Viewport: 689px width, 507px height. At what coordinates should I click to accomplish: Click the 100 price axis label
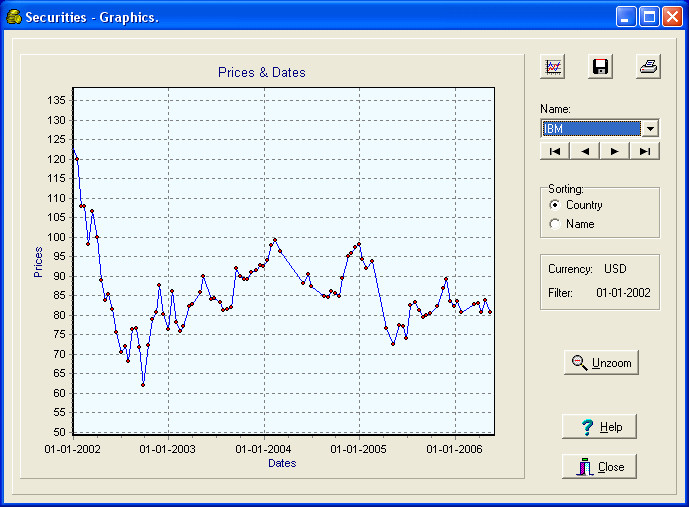[x=56, y=237]
